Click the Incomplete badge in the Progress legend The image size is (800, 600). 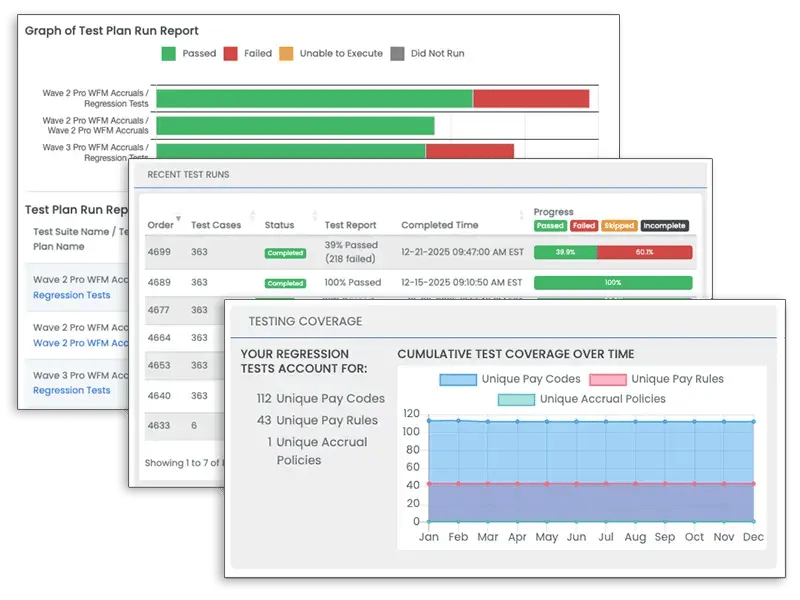click(x=665, y=224)
